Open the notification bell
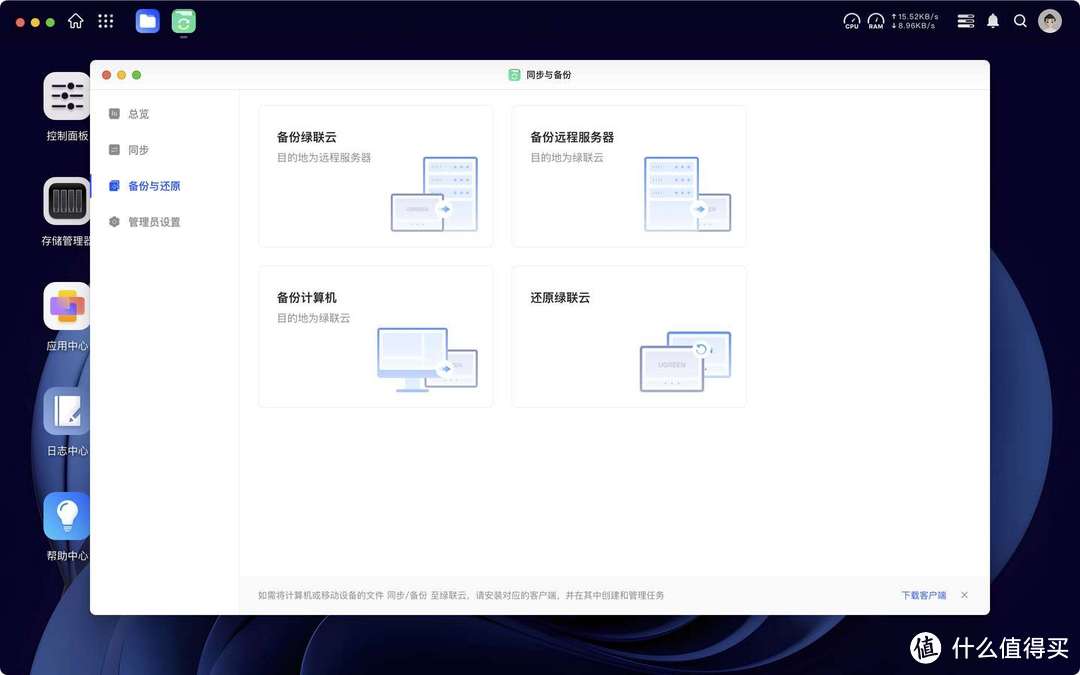Image resolution: width=1080 pixels, height=675 pixels. click(x=993, y=21)
